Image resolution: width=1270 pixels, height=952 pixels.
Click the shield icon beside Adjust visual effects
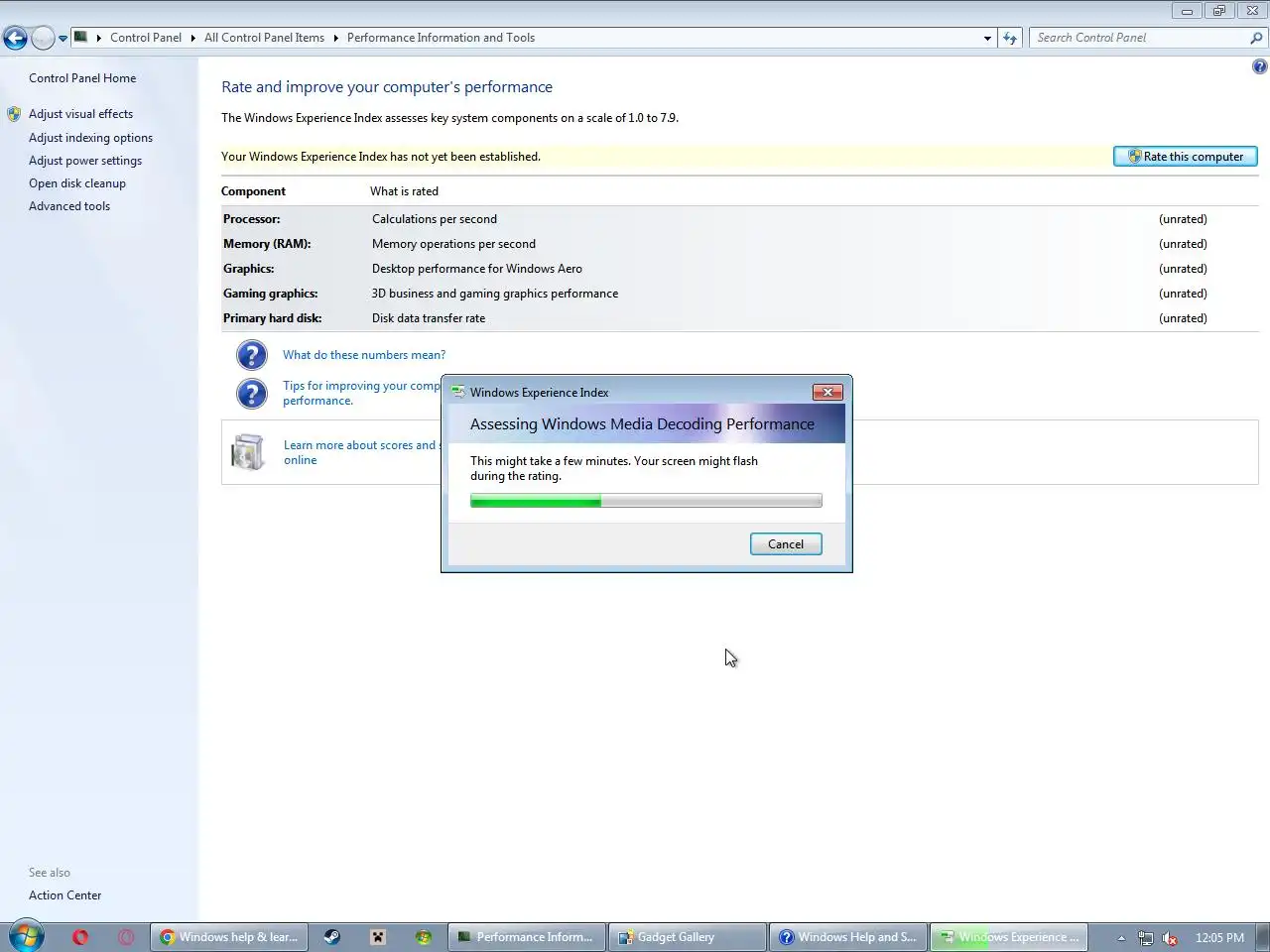tap(14, 114)
